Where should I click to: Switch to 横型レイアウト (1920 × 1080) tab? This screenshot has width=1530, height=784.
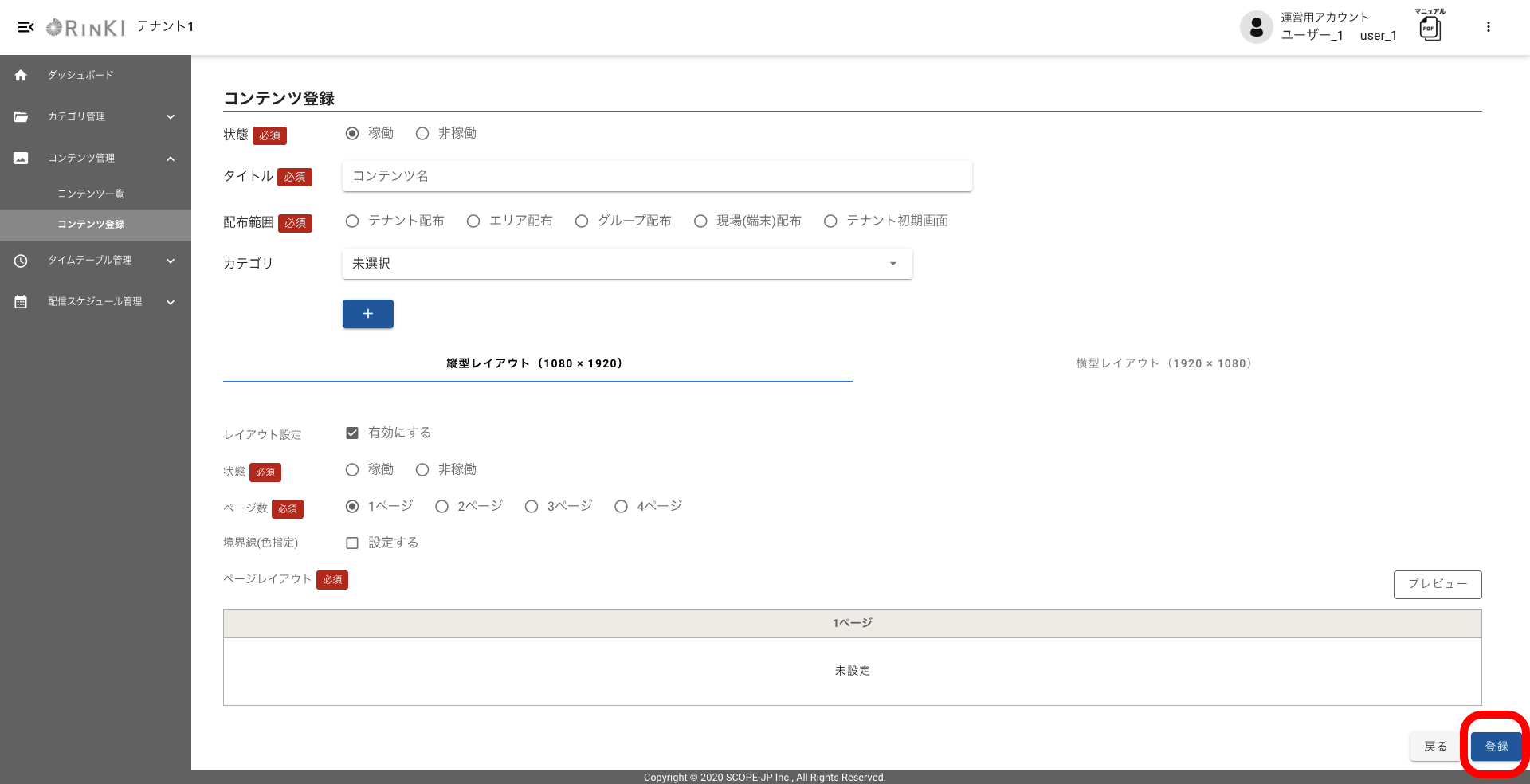click(1163, 363)
